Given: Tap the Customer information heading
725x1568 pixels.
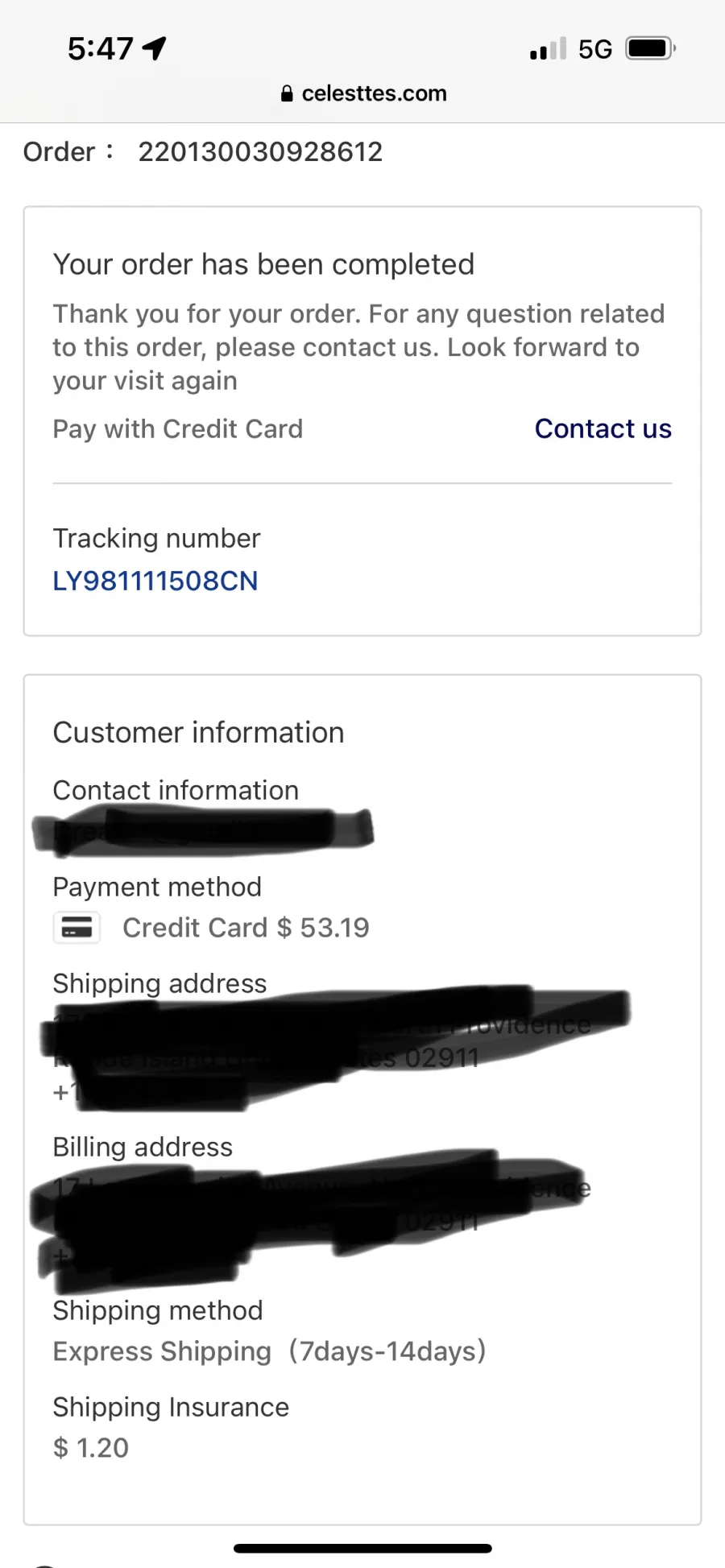Looking at the screenshot, I should (x=198, y=732).
